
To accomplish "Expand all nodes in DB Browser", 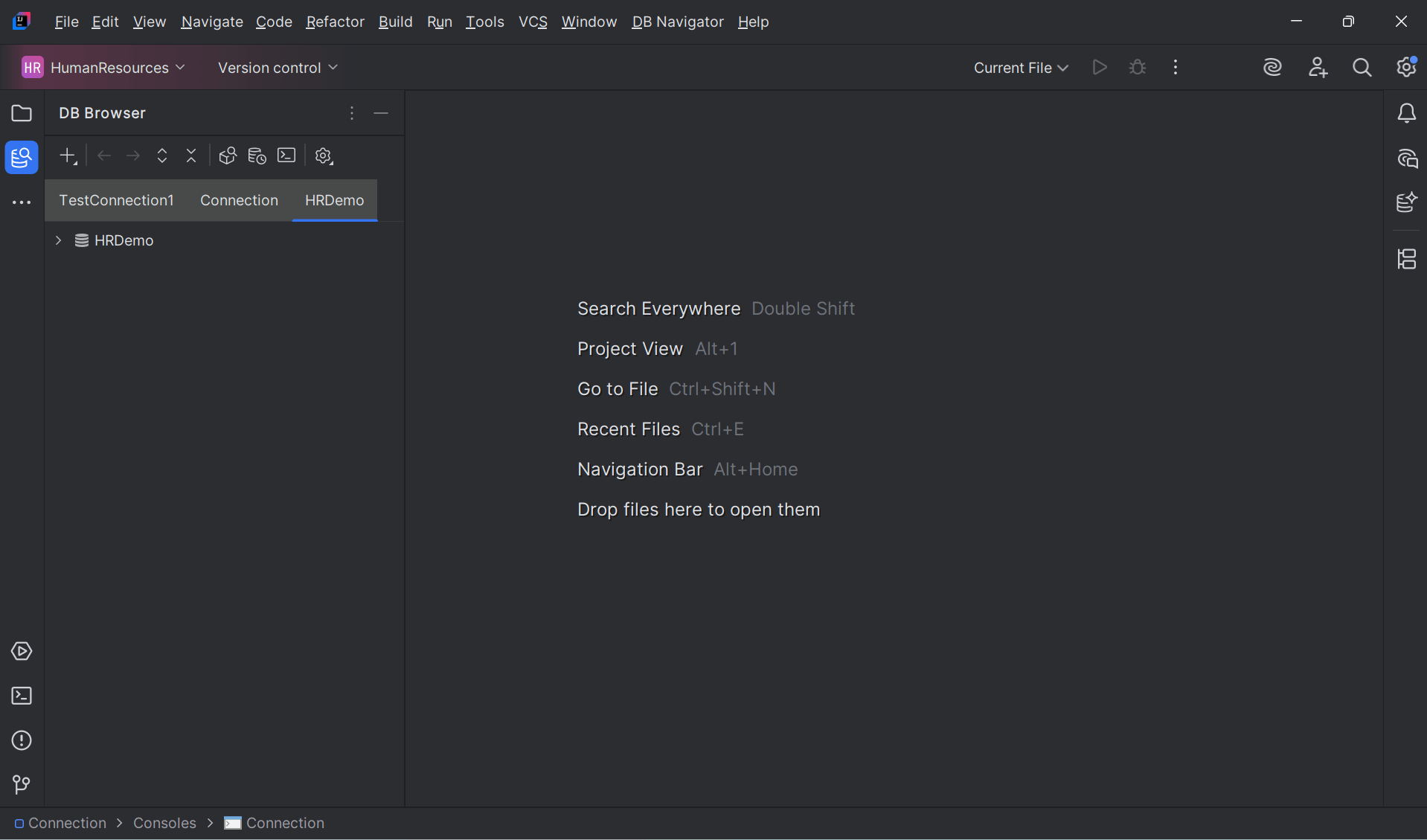I will pyautogui.click(x=162, y=156).
